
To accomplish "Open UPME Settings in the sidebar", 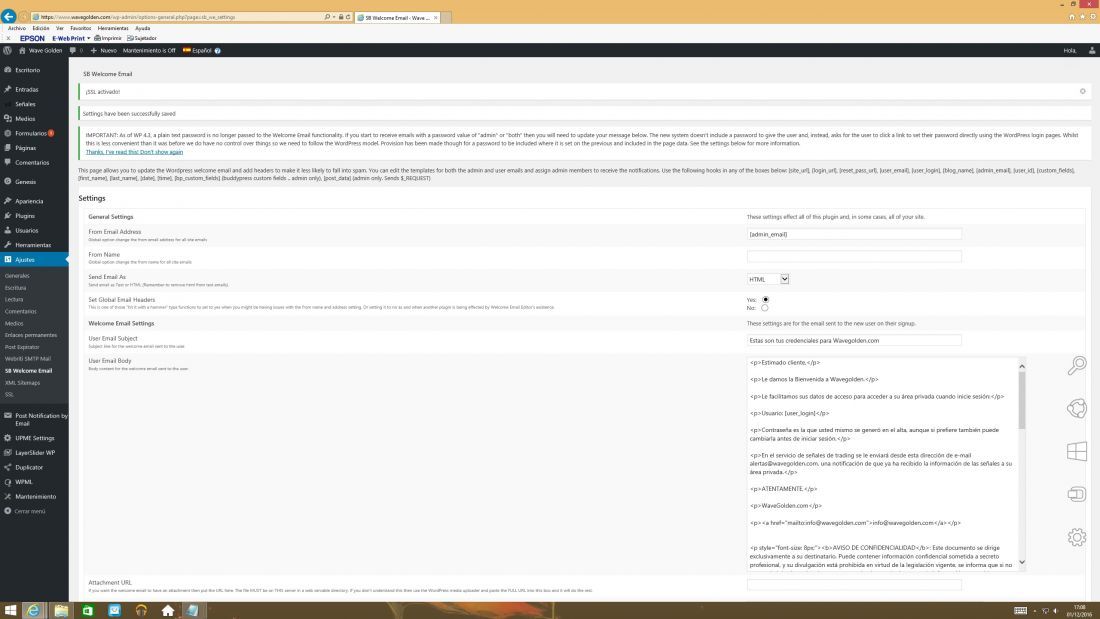I will (34, 438).
